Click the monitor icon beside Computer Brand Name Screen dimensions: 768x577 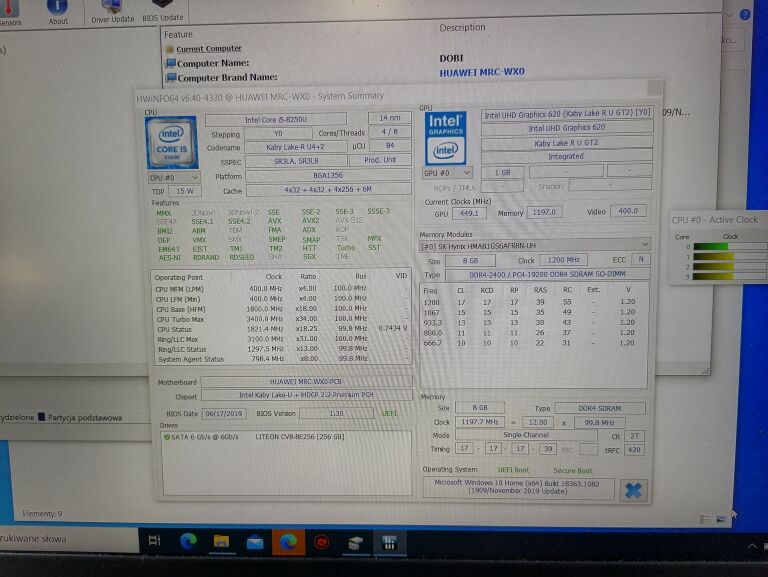pos(171,77)
